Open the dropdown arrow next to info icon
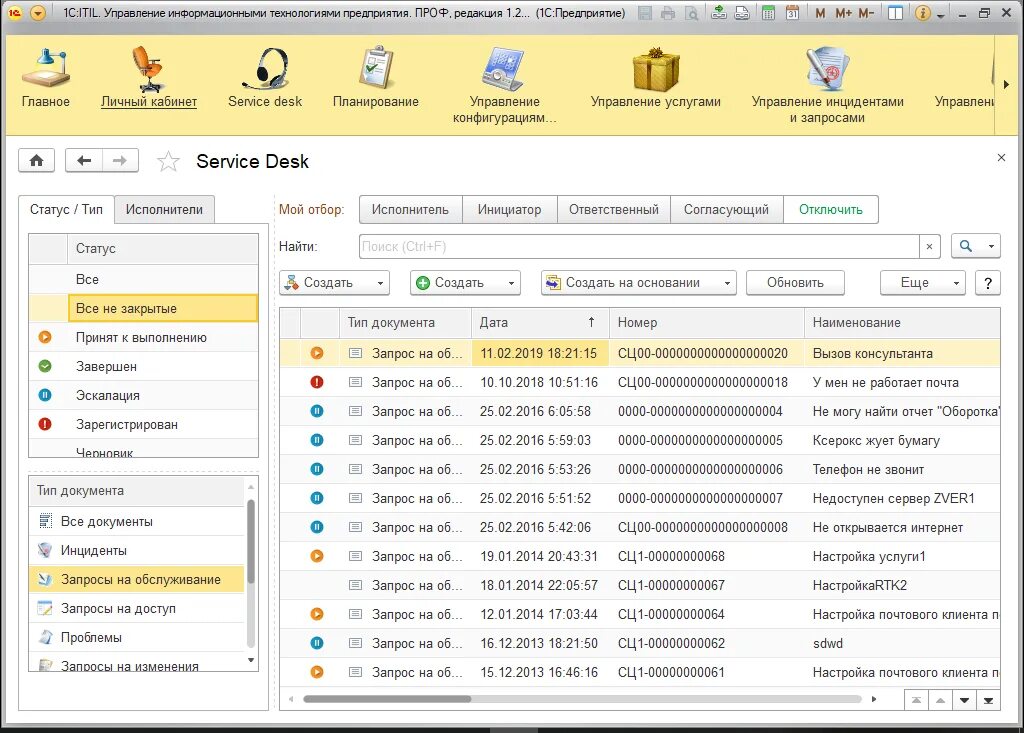Image resolution: width=1024 pixels, height=733 pixels. click(940, 14)
